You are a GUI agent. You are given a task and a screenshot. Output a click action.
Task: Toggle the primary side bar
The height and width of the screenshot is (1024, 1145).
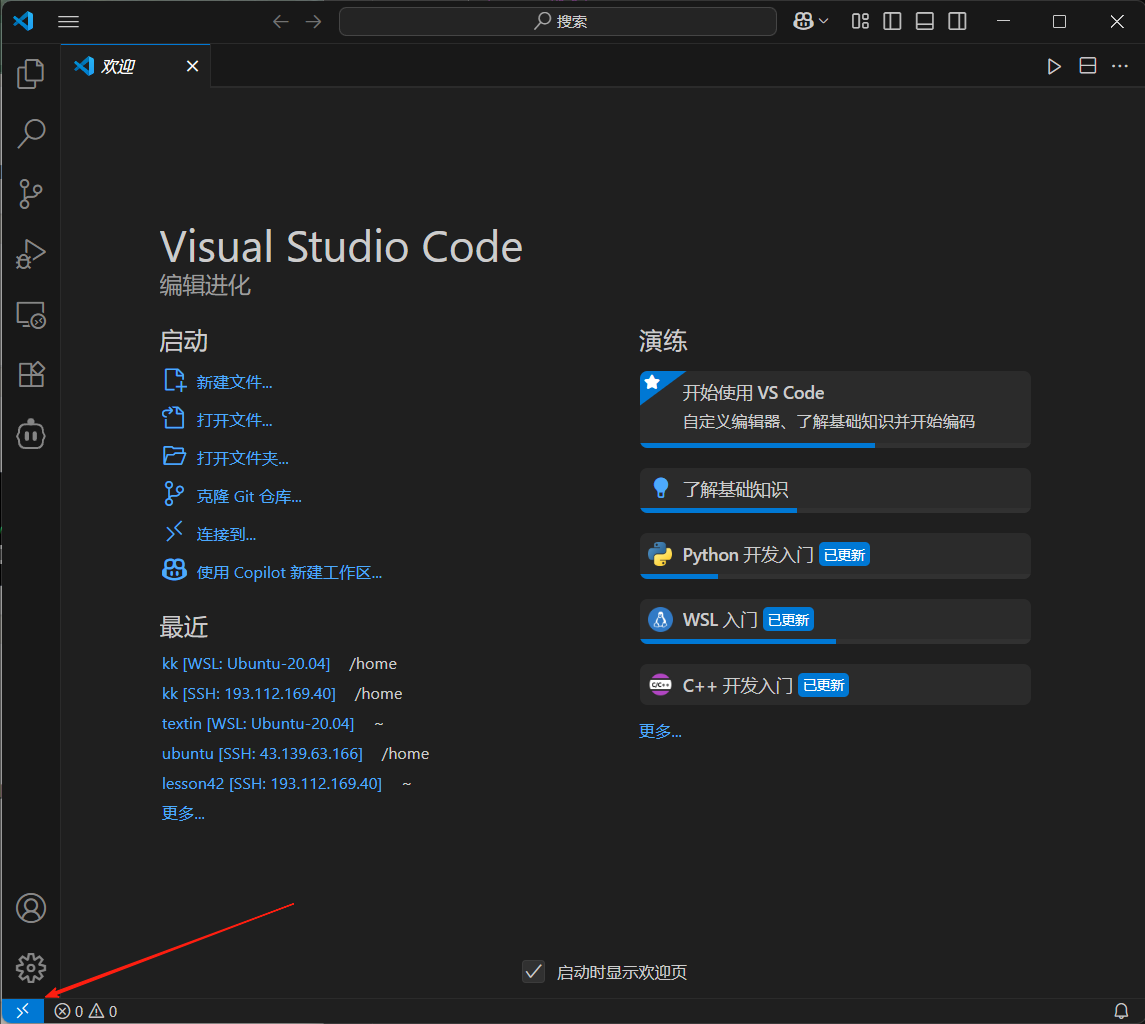892,22
